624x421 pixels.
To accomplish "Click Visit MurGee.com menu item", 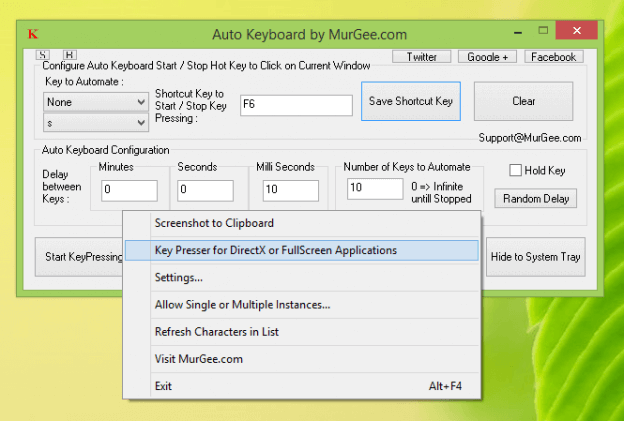I will tap(198, 358).
